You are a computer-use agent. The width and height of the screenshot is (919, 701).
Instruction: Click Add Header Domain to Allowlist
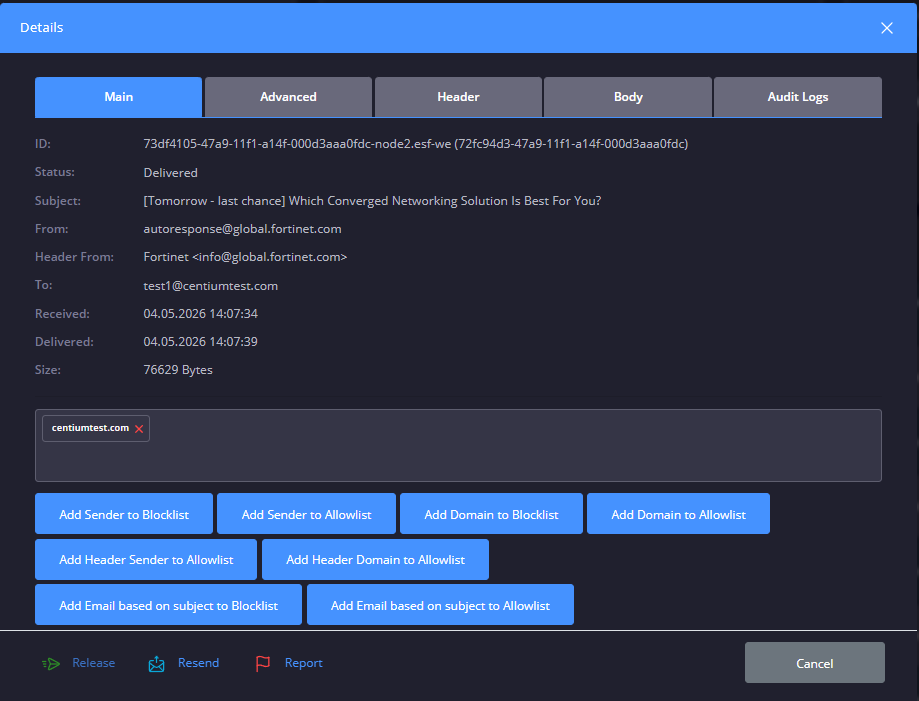pos(375,560)
